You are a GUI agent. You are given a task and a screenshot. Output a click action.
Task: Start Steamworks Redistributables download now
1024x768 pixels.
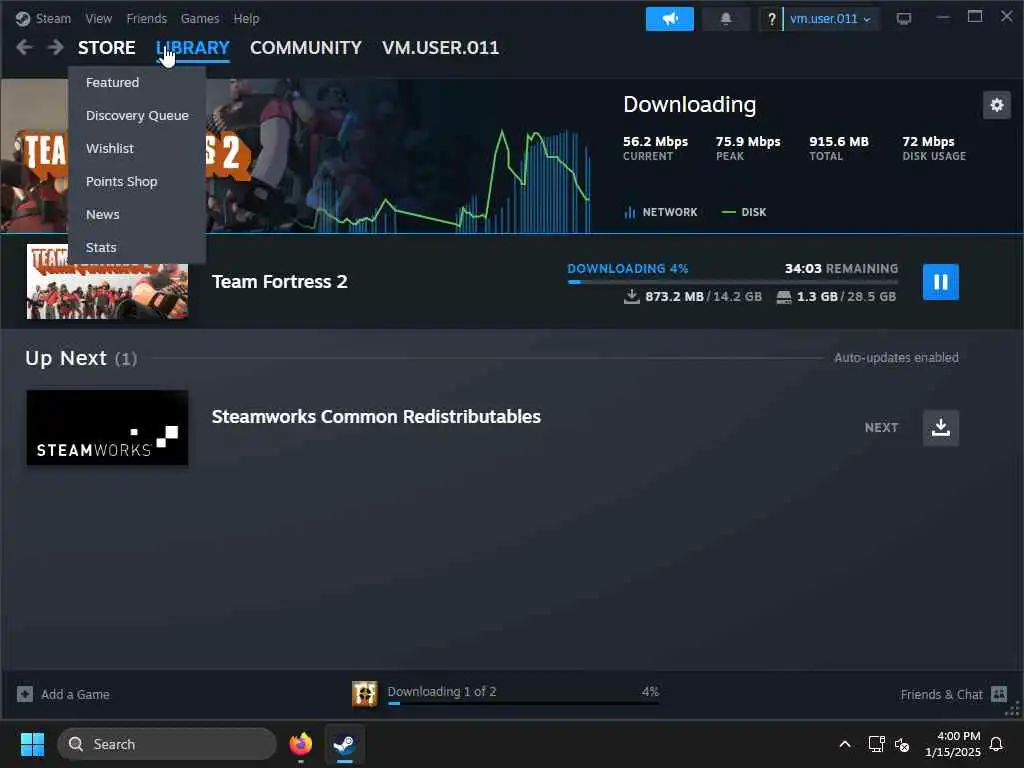coord(940,428)
